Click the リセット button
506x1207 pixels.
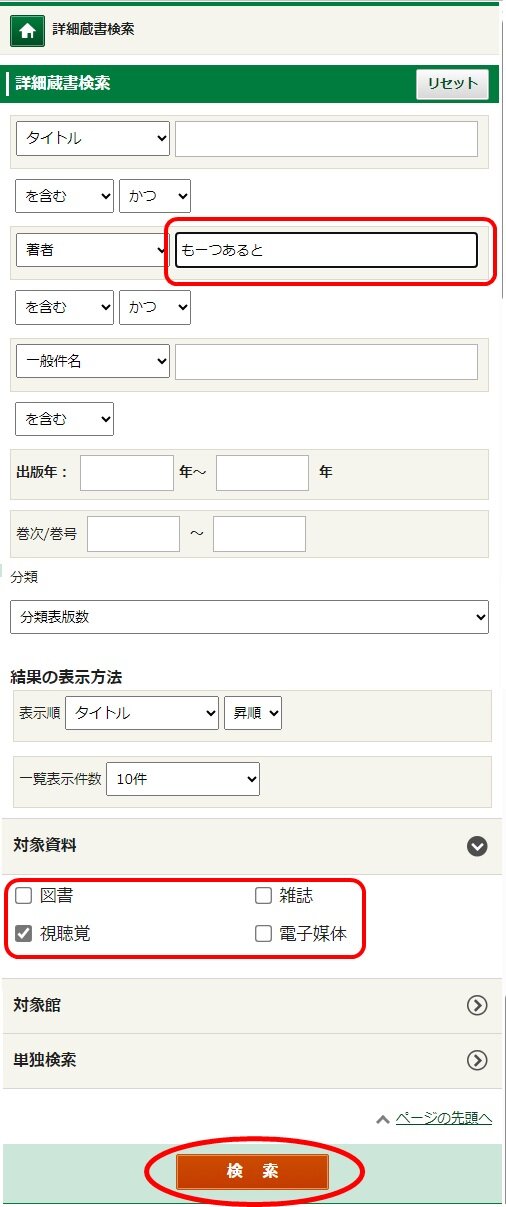[x=452, y=84]
